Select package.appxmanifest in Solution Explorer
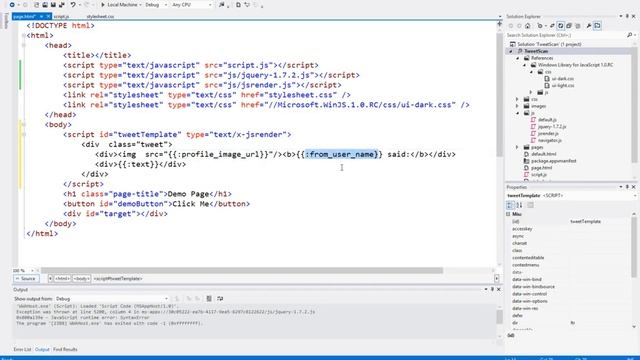 pyautogui.click(x=553, y=161)
